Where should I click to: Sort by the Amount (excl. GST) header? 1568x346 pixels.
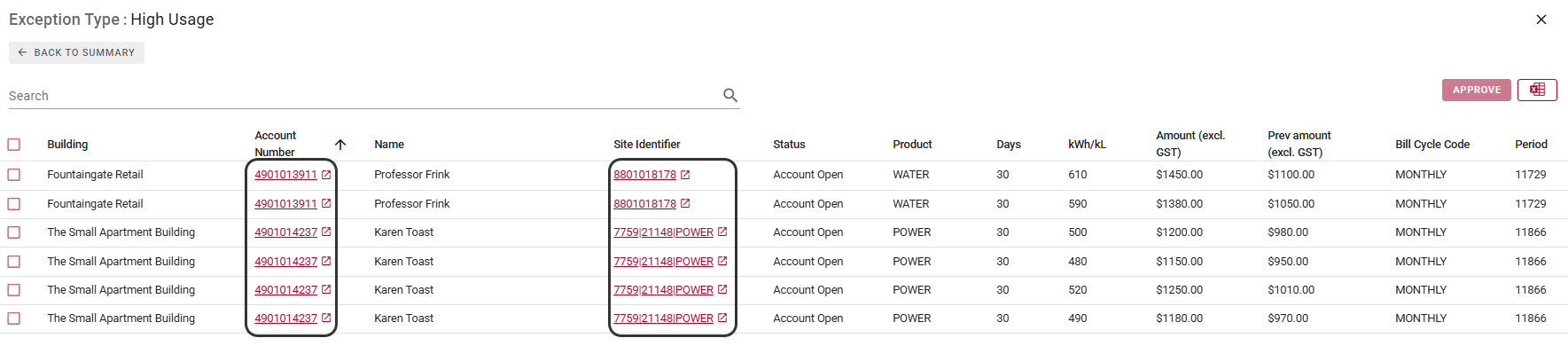pos(1190,144)
